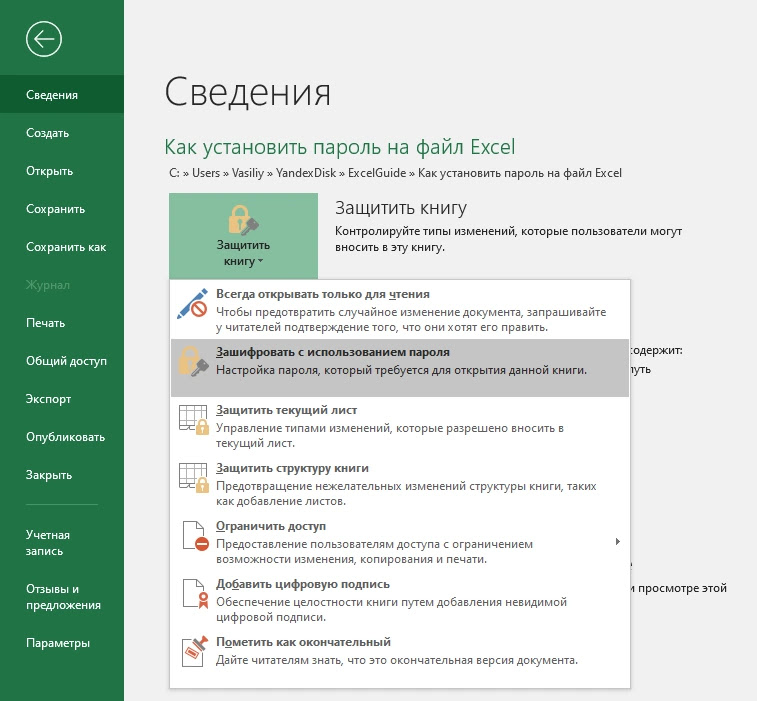Click the lock and key Protect Workbook icon

click(243, 220)
